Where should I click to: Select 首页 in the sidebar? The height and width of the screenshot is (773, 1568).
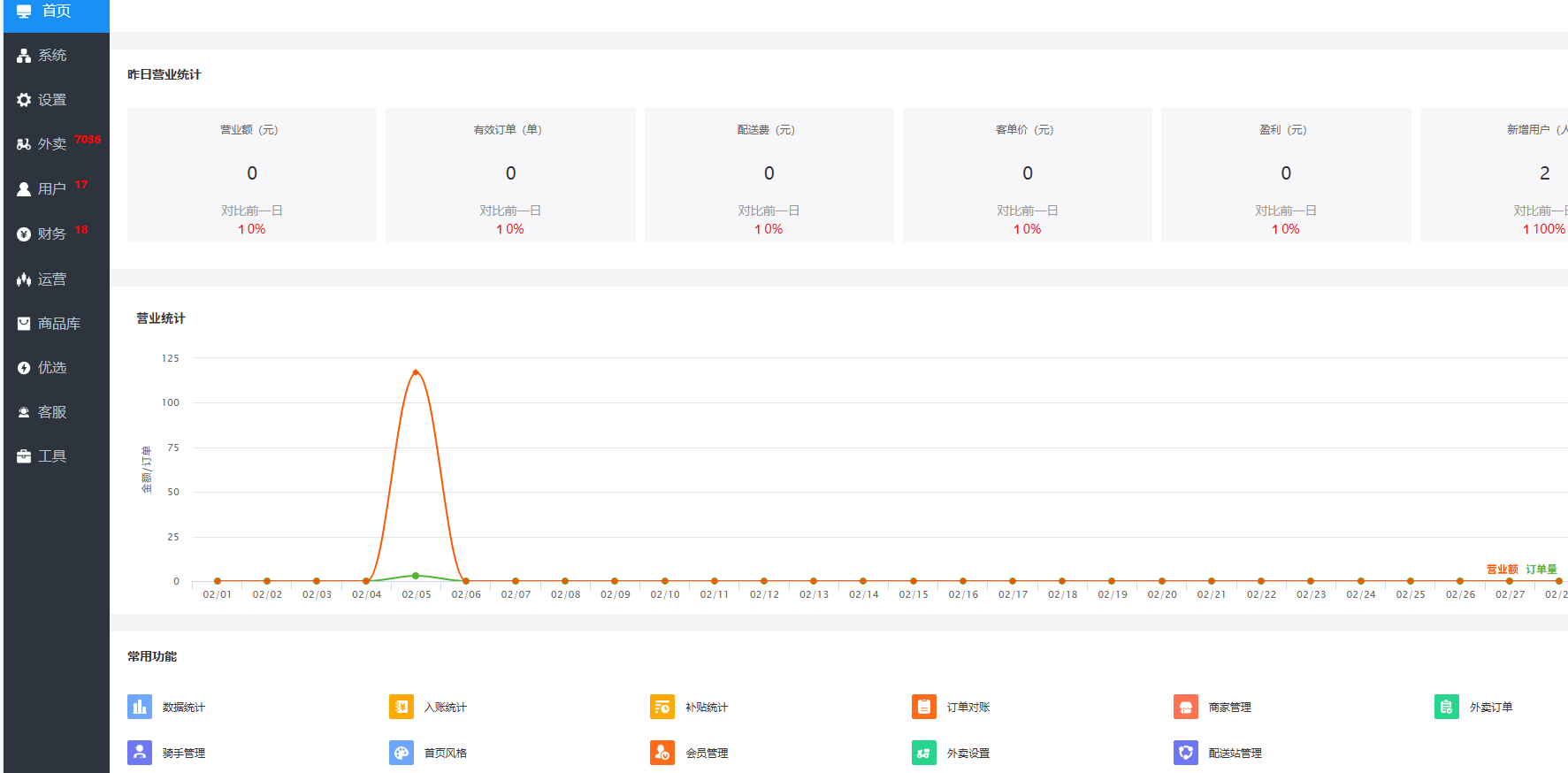[x=57, y=11]
